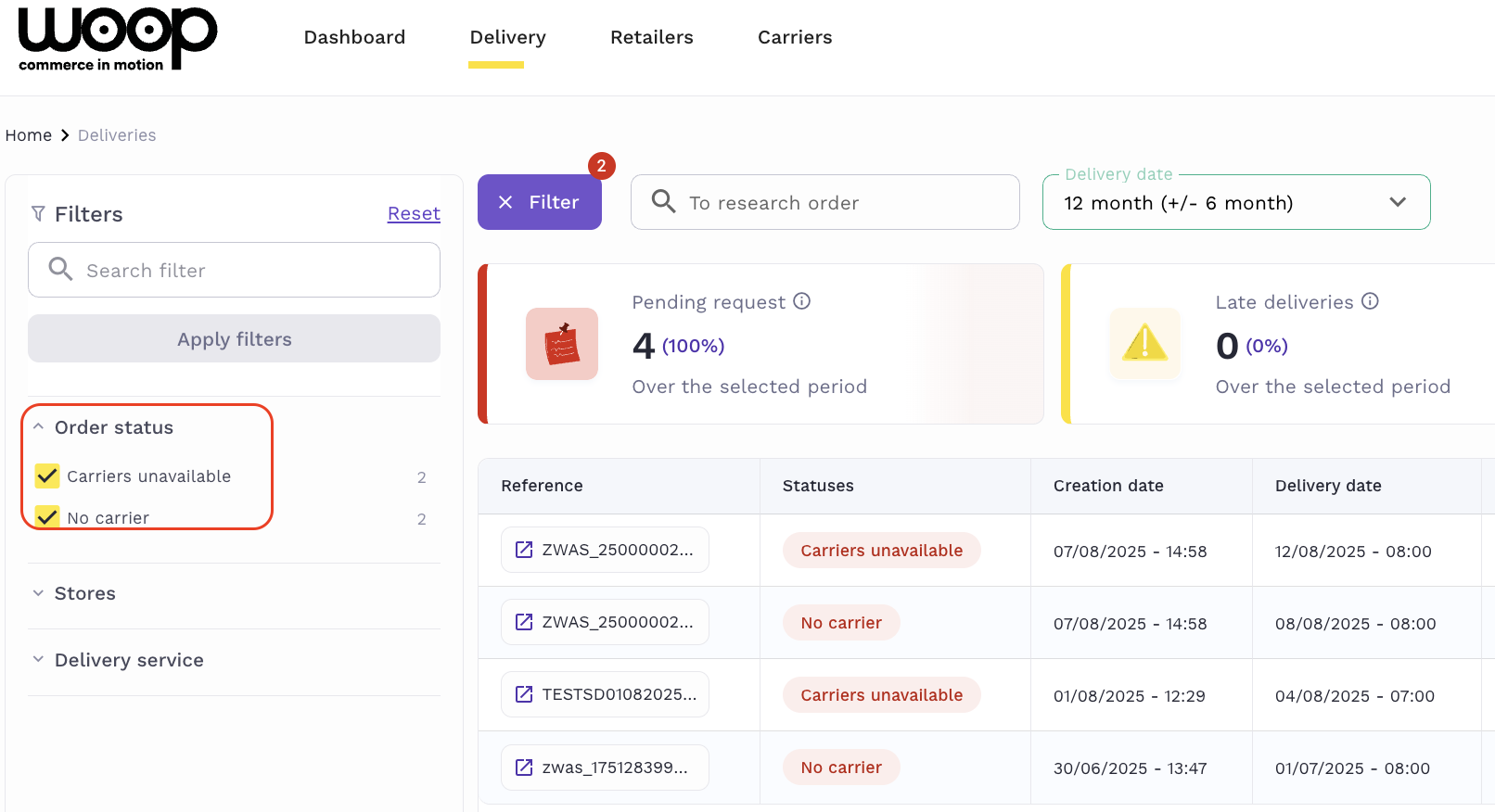Switch to the Carriers tab
The width and height of the screenshot is (1495, 812).
coord(795,37)
